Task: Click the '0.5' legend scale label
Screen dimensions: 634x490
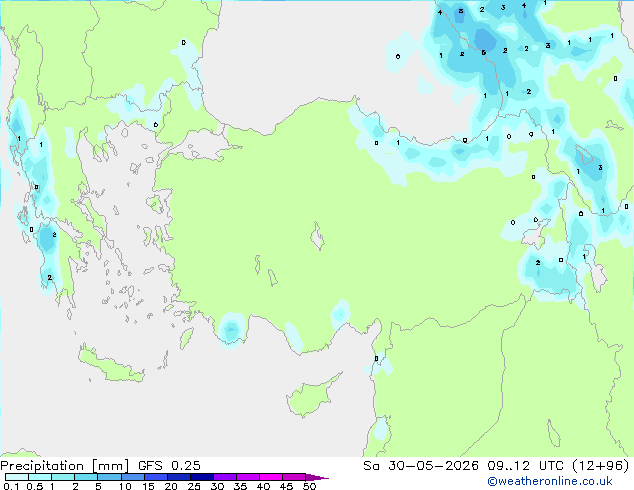Action: click(35, 486)
